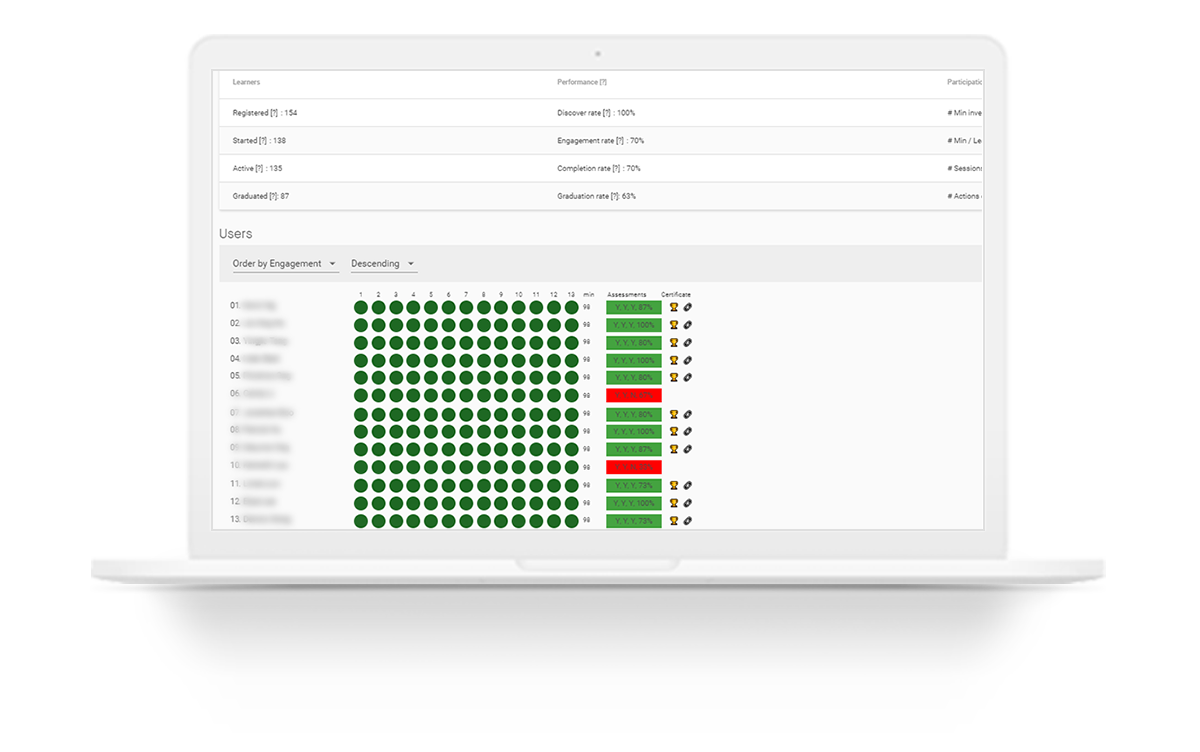The width and height of the screenshot is (1200, 752).
Task: Click the first green session dot for user 01
Action: pyautogui.click(x=360, y=306)
